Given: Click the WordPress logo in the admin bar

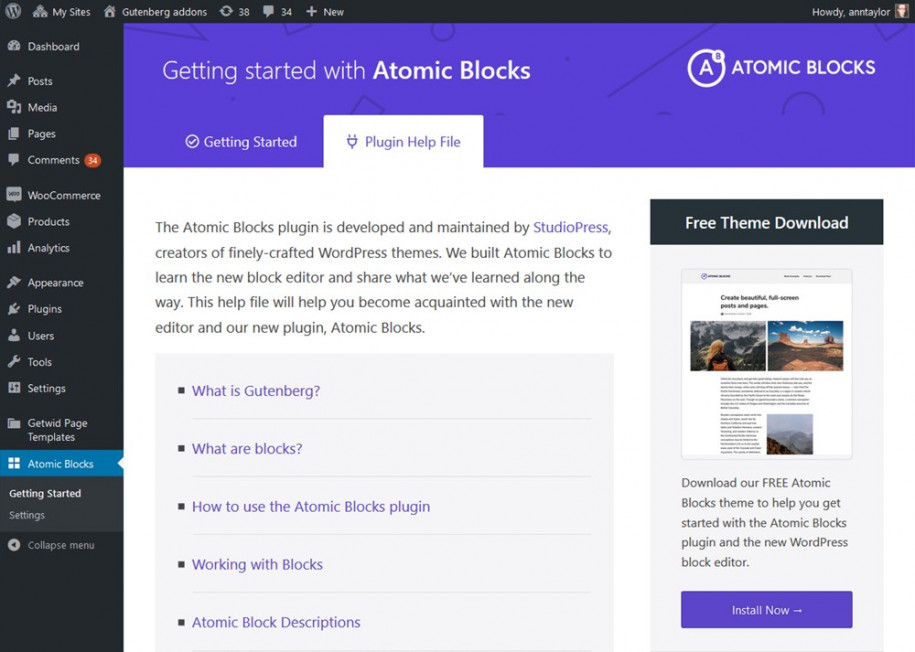Looking at the screenshot, I should pyautogui.click(x=11, y=11).
